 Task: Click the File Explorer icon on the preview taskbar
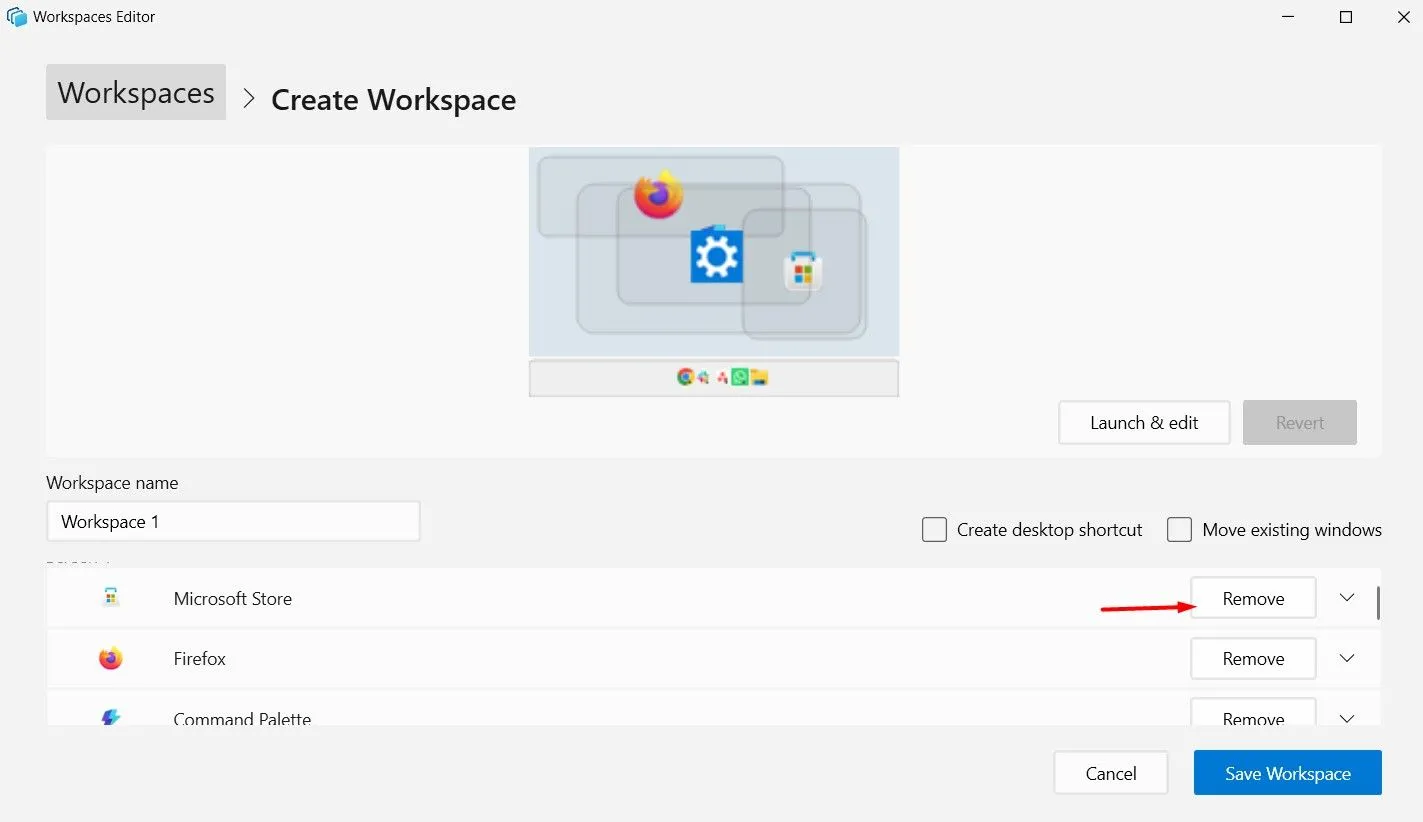click(757, 377)
